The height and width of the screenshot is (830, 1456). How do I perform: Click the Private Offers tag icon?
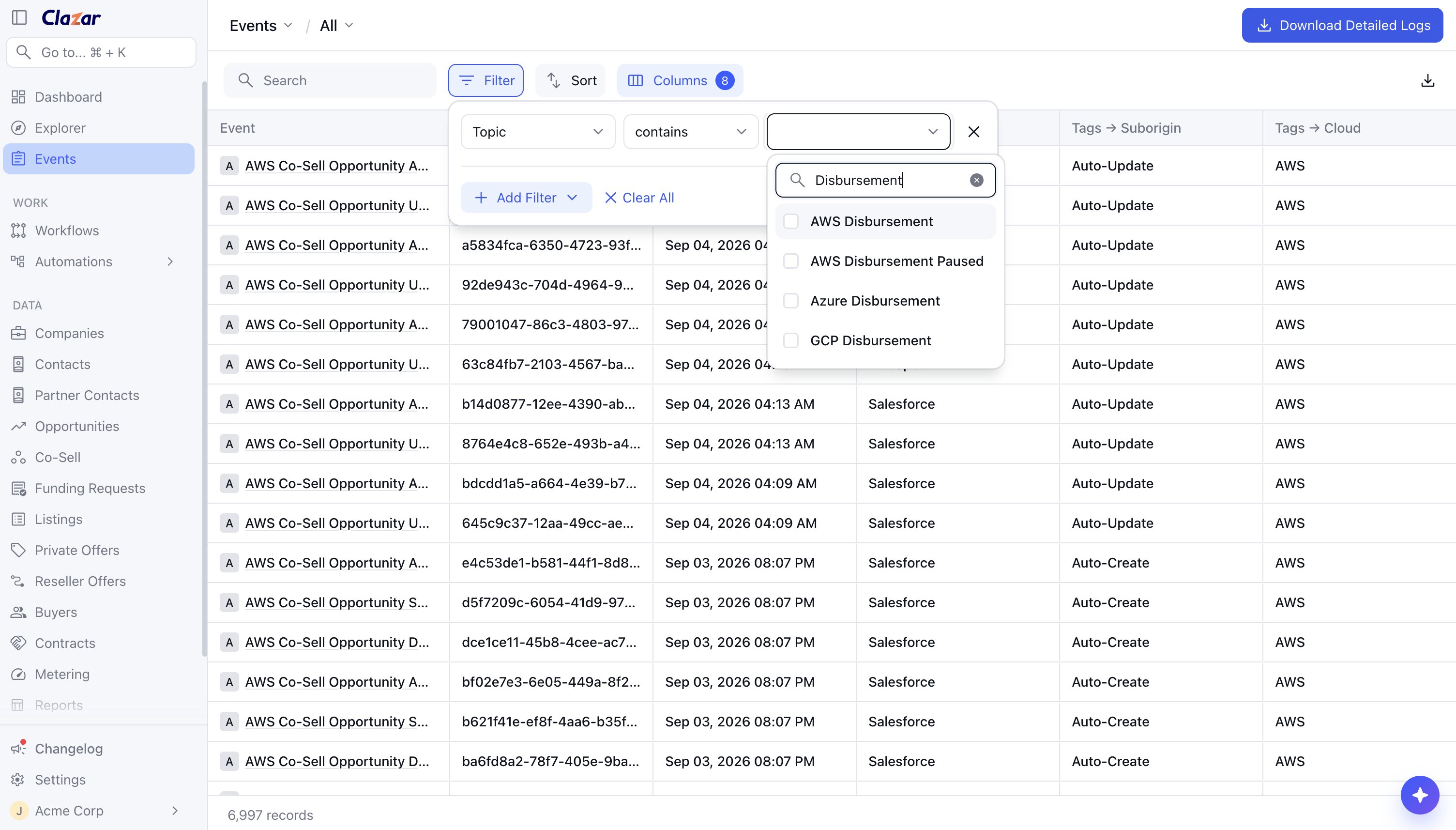pos(18,550)
